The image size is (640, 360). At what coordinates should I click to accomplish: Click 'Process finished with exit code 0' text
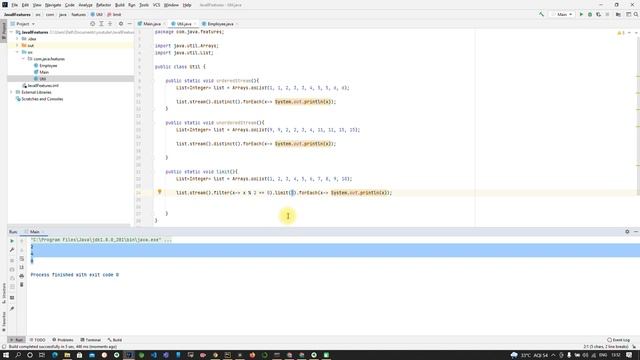point(75,275)
